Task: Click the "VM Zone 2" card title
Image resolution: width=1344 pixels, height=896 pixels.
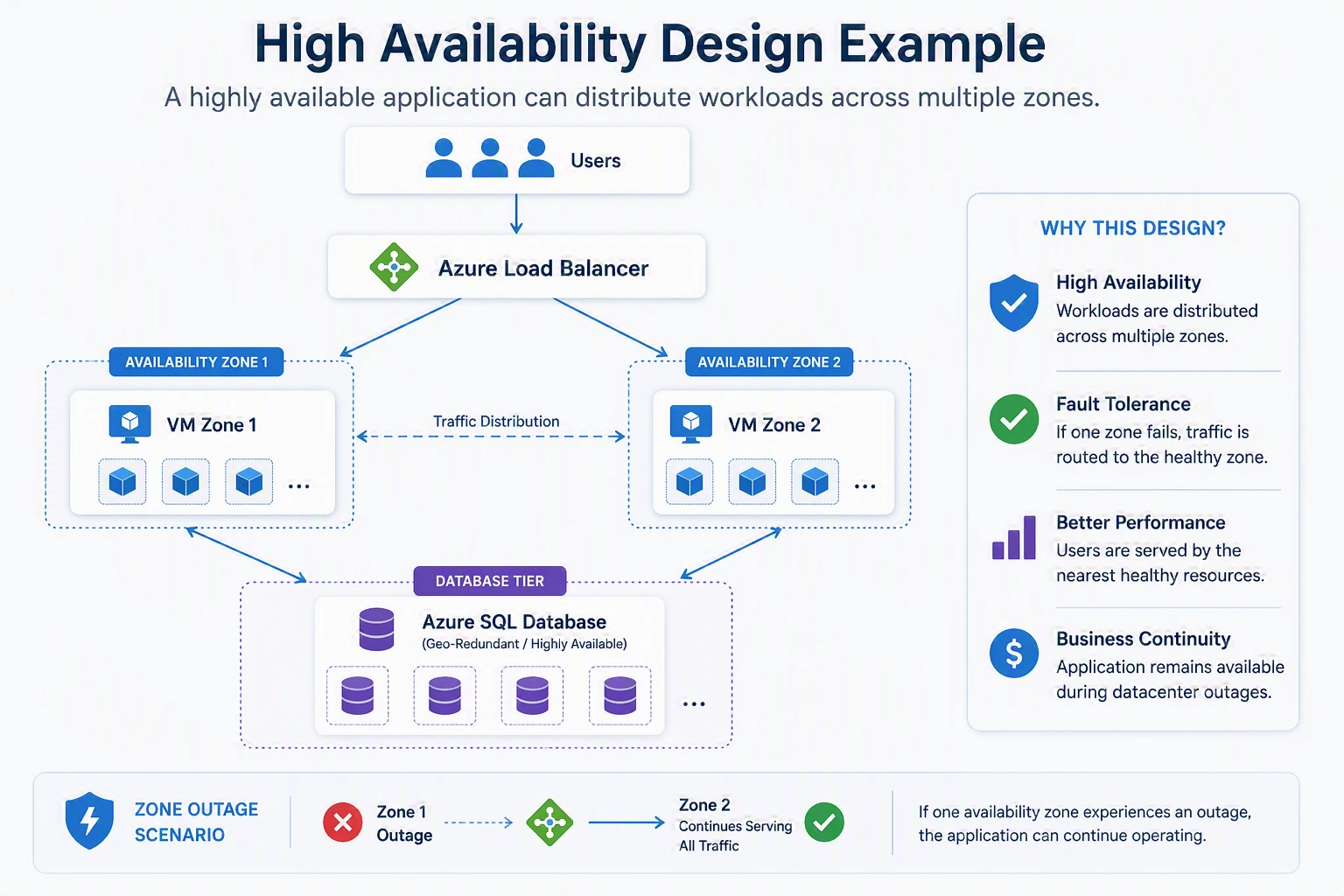Action: coord(774,425)
